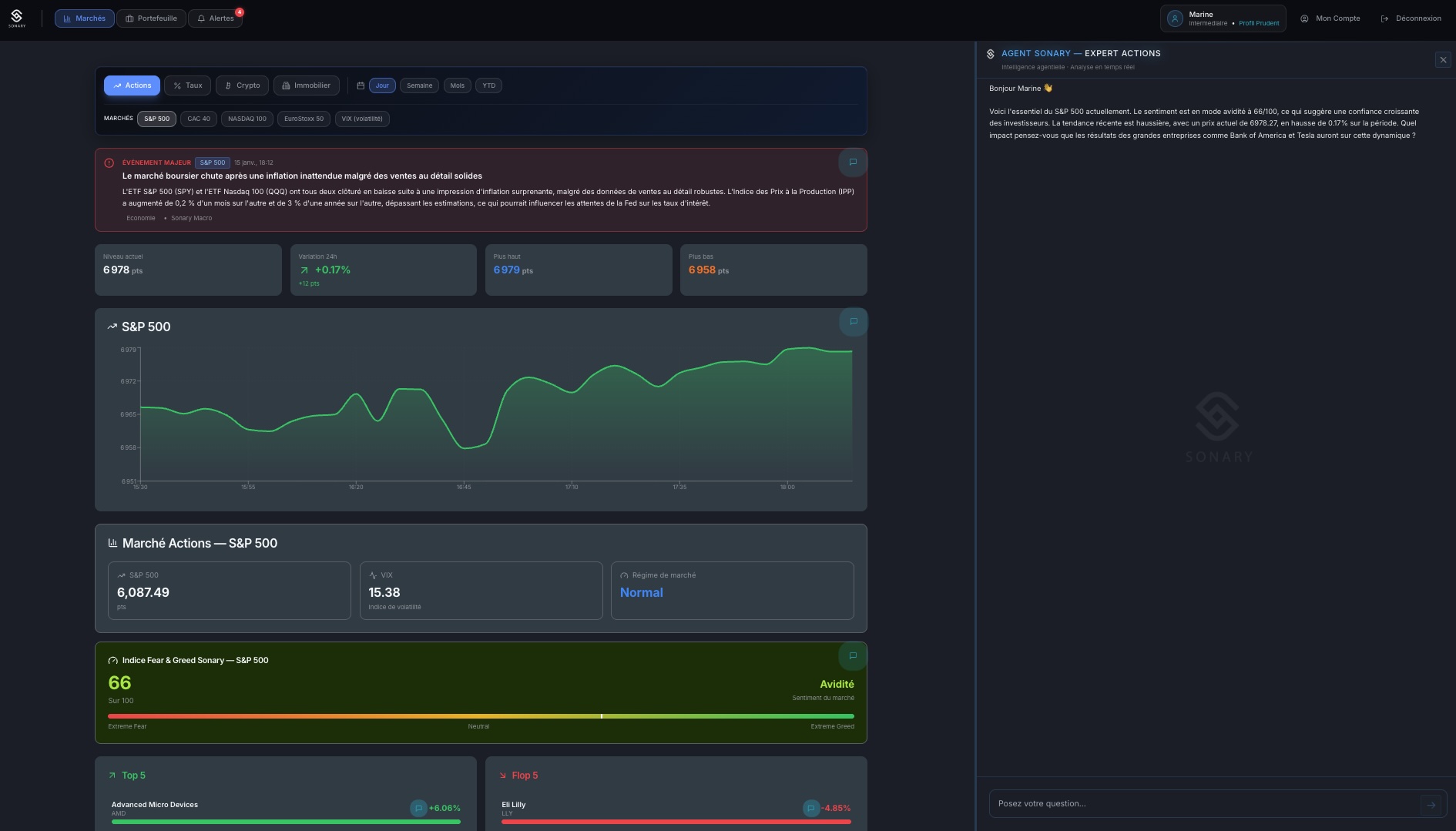Click the VIX 15.38 value
This screenshot has width=1456, height=831.
pos(384,592)
